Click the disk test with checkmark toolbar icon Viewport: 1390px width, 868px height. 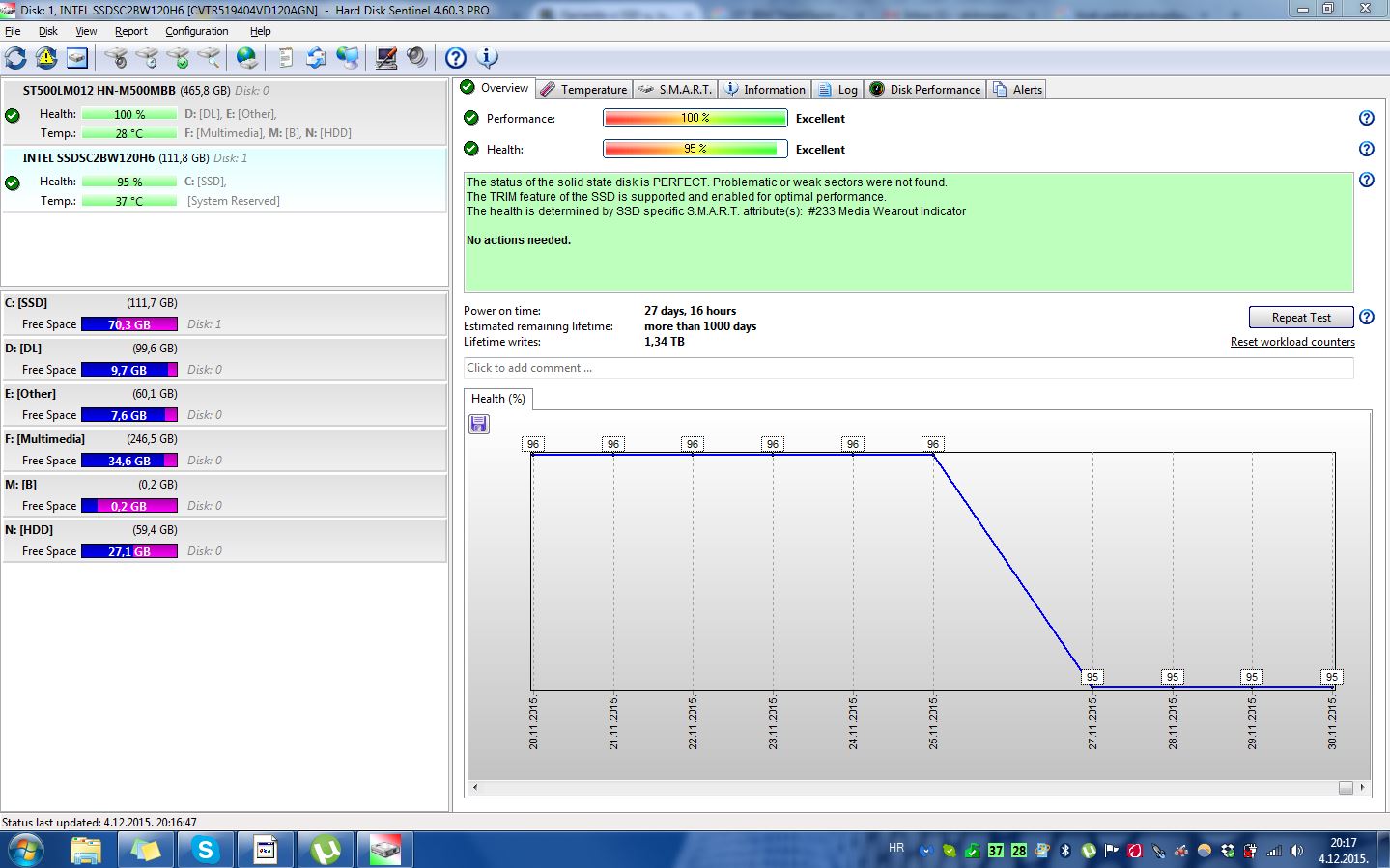click(178, 58)
